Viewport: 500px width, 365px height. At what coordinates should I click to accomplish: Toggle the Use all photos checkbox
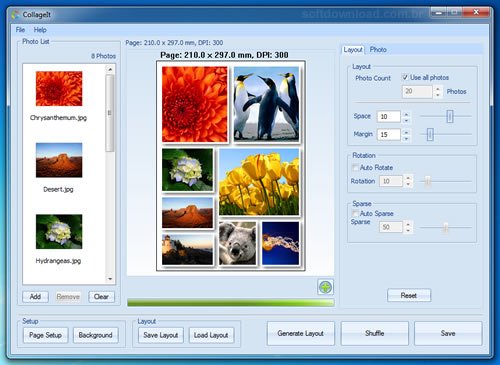(405, 77)
